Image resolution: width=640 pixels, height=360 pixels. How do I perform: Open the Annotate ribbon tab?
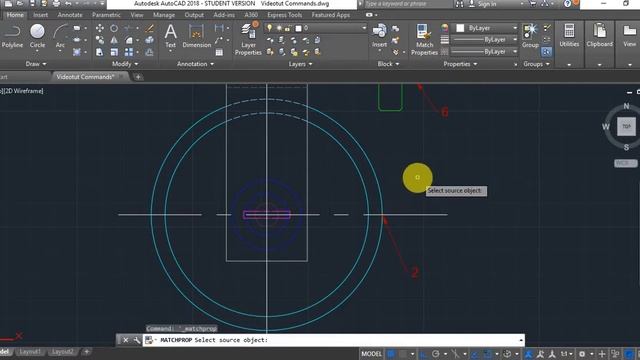click(70, 15)
